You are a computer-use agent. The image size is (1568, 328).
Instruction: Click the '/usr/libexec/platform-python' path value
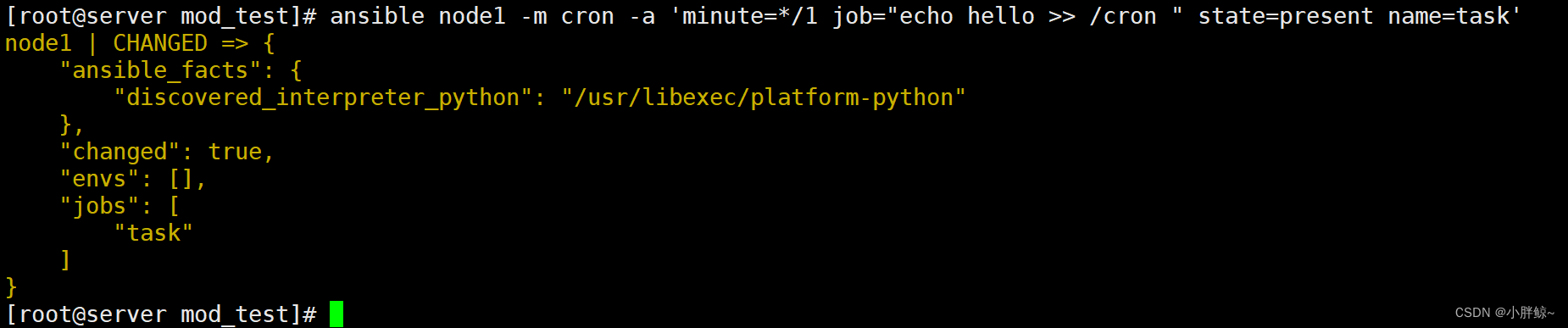pos(764,97)
